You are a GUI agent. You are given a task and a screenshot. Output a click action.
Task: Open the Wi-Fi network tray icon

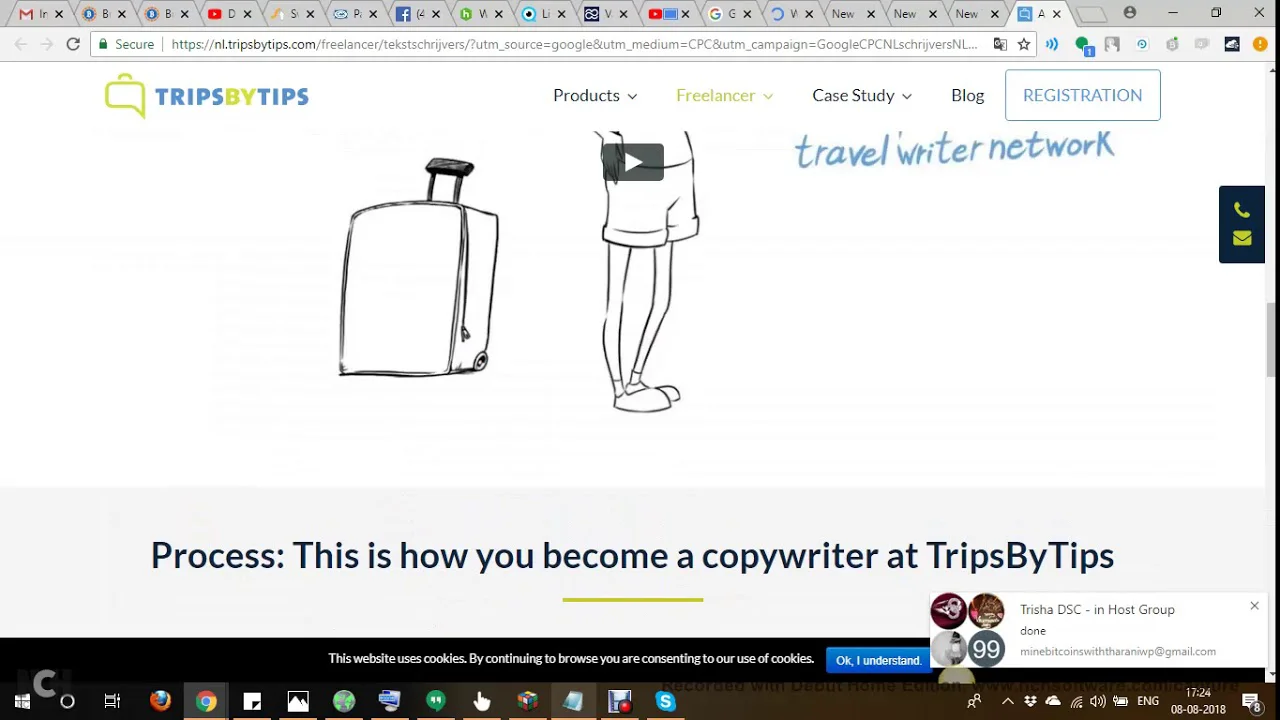pyautogui.click(x=1075, y=702)
